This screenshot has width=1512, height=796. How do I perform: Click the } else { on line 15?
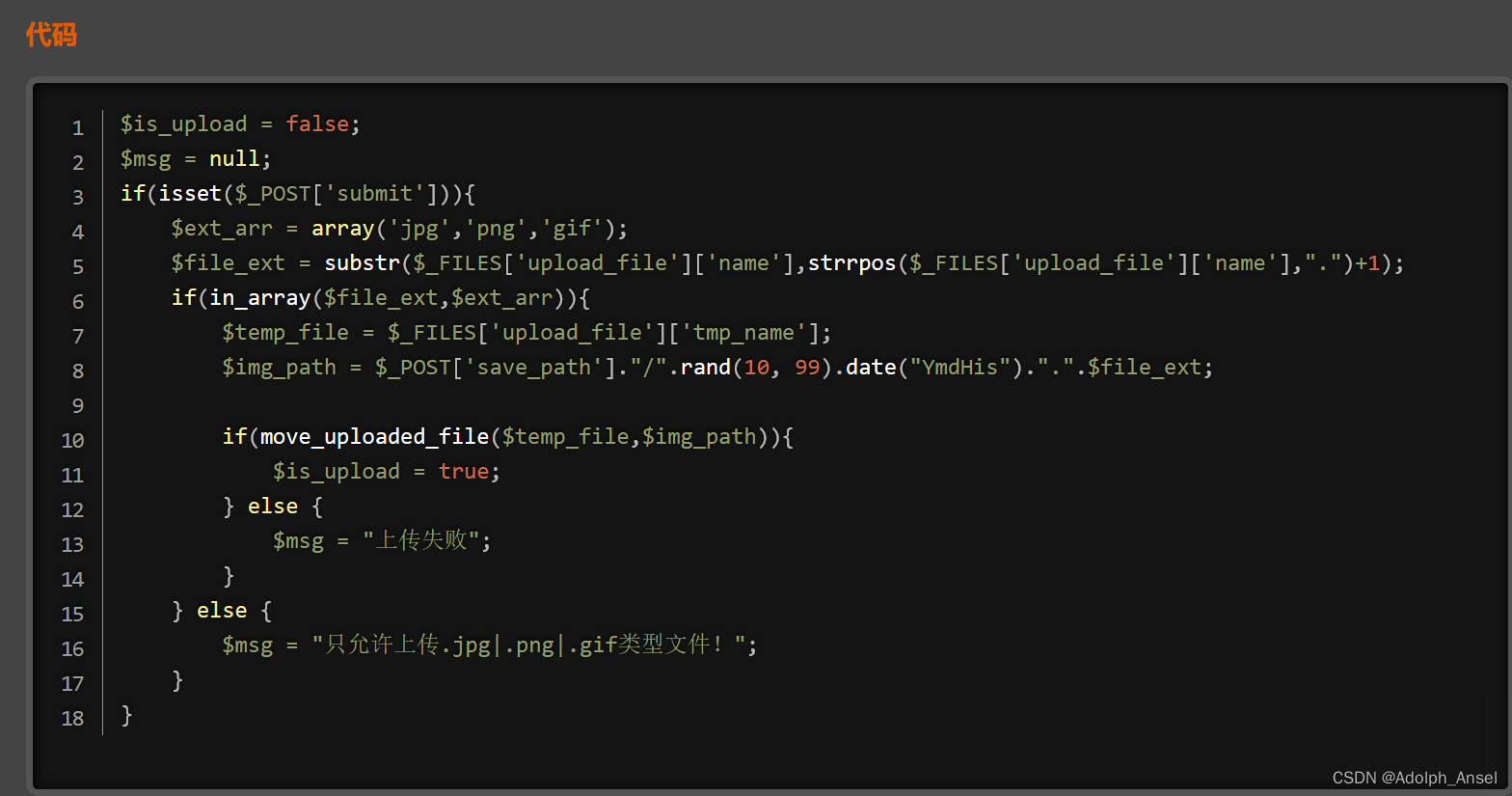(222, 611)
